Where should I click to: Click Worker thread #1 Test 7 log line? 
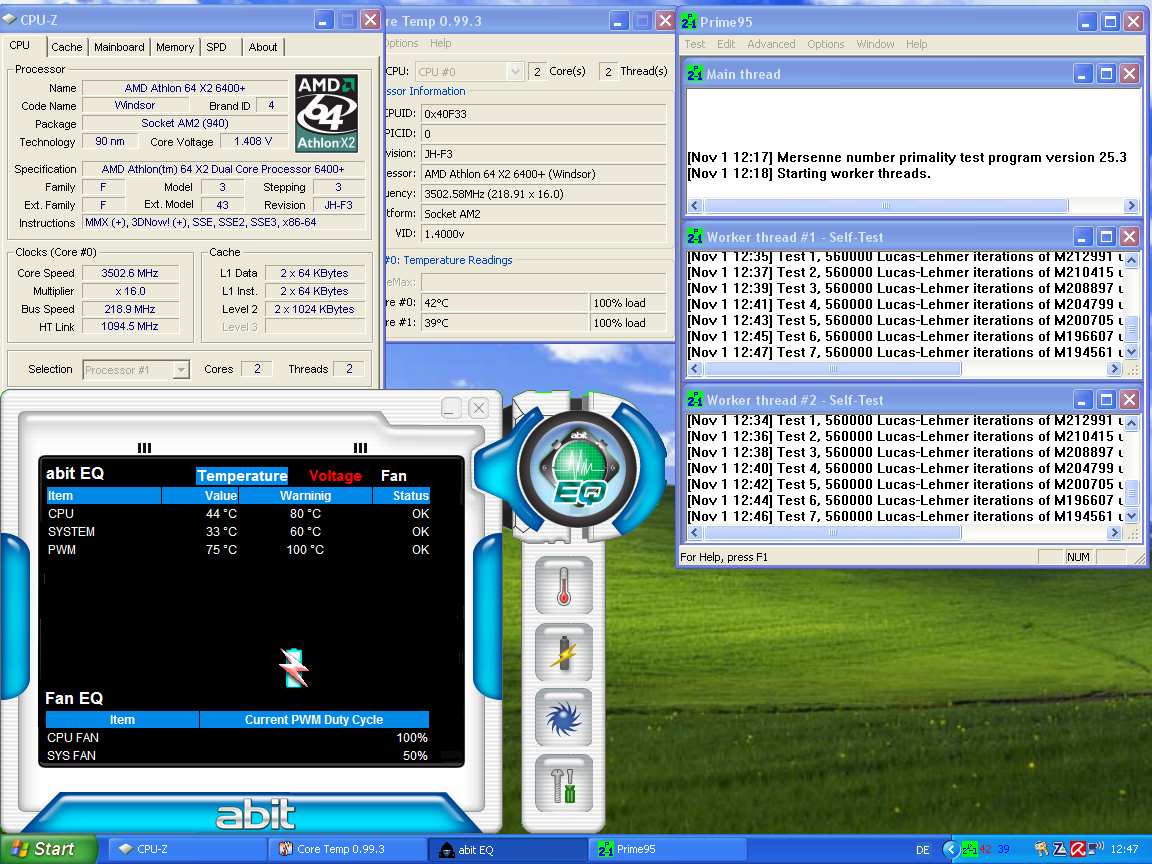[x=905, y=353]
